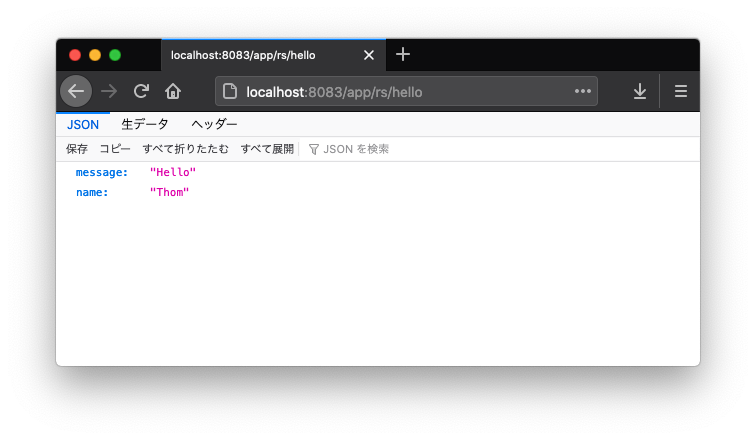Click the address bar showing localhost:8083/app/rs/hello
The image size is (756, 440).
point(406,91)
